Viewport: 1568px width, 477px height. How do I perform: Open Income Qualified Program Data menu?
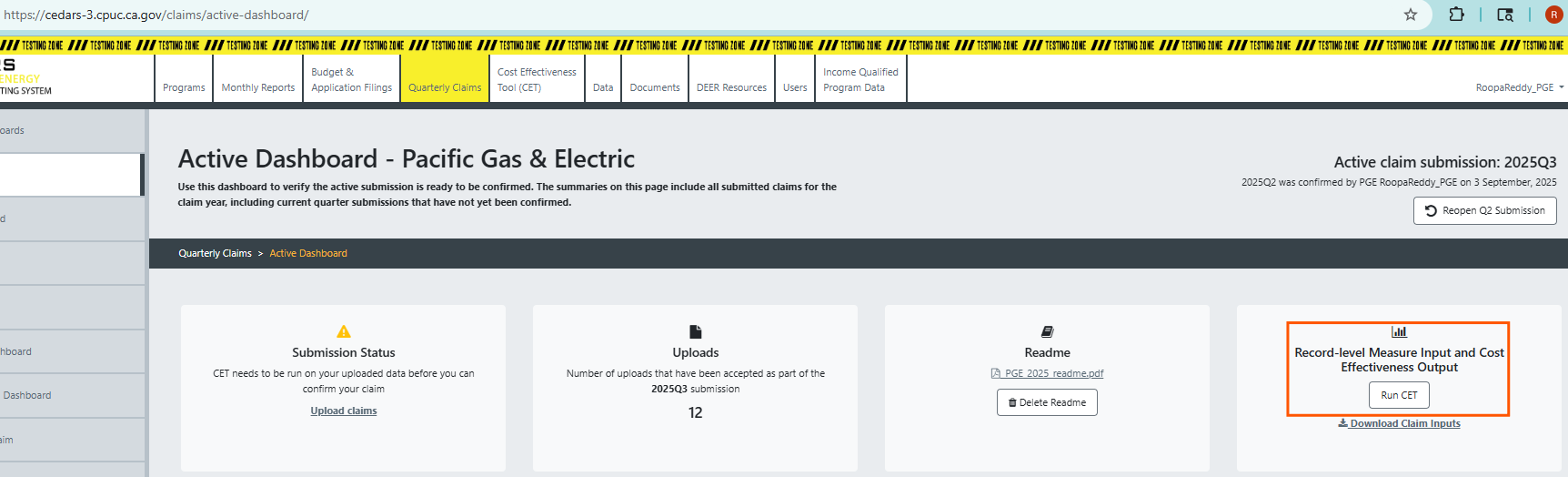tap(860, 79)
